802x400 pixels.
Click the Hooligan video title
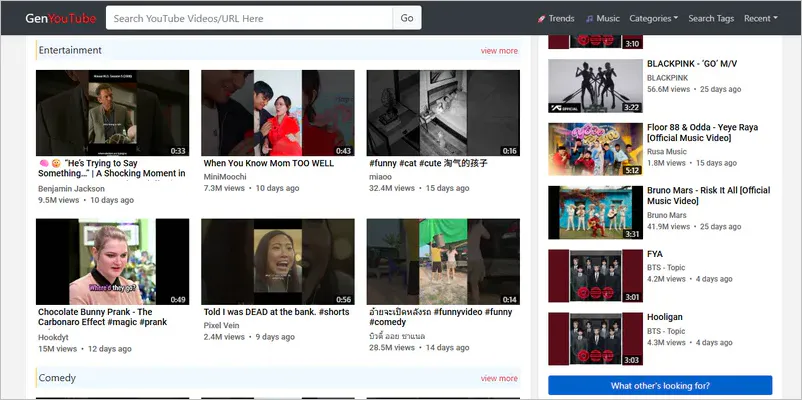(x=665, y=317)
